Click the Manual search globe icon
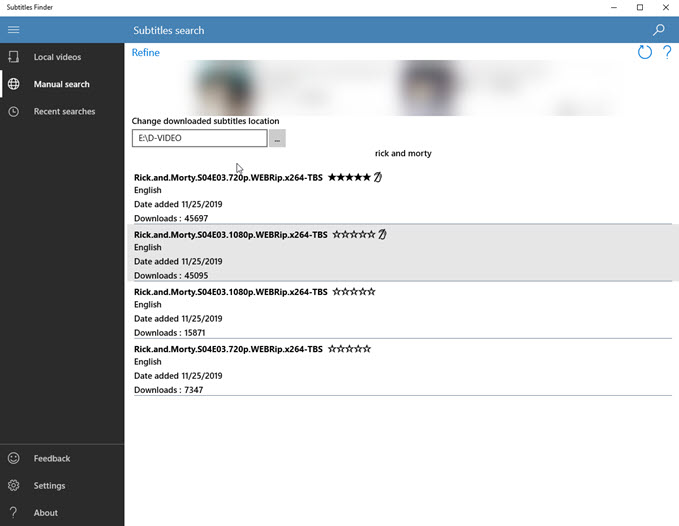This screenshot has height=526, width=679. point(13,84)
